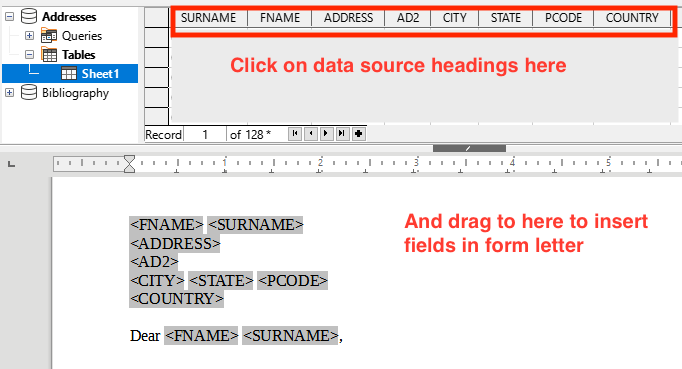Click <FNAME> field after Dear
The height and width of the screenshot is (369, 682).
(x=201, y=335)
